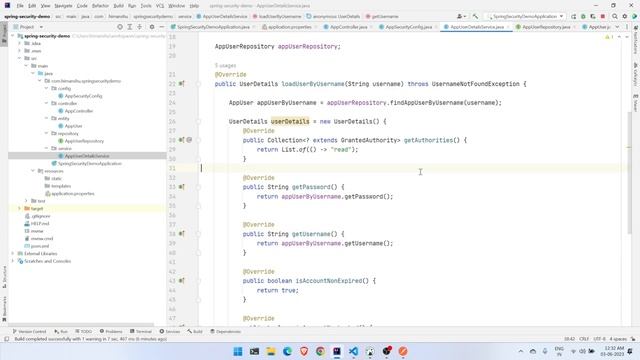Switch to SpringSecurityDemoApplication.java tab
This screenshot has width=640, height=360.
click(x=213, y=27)
